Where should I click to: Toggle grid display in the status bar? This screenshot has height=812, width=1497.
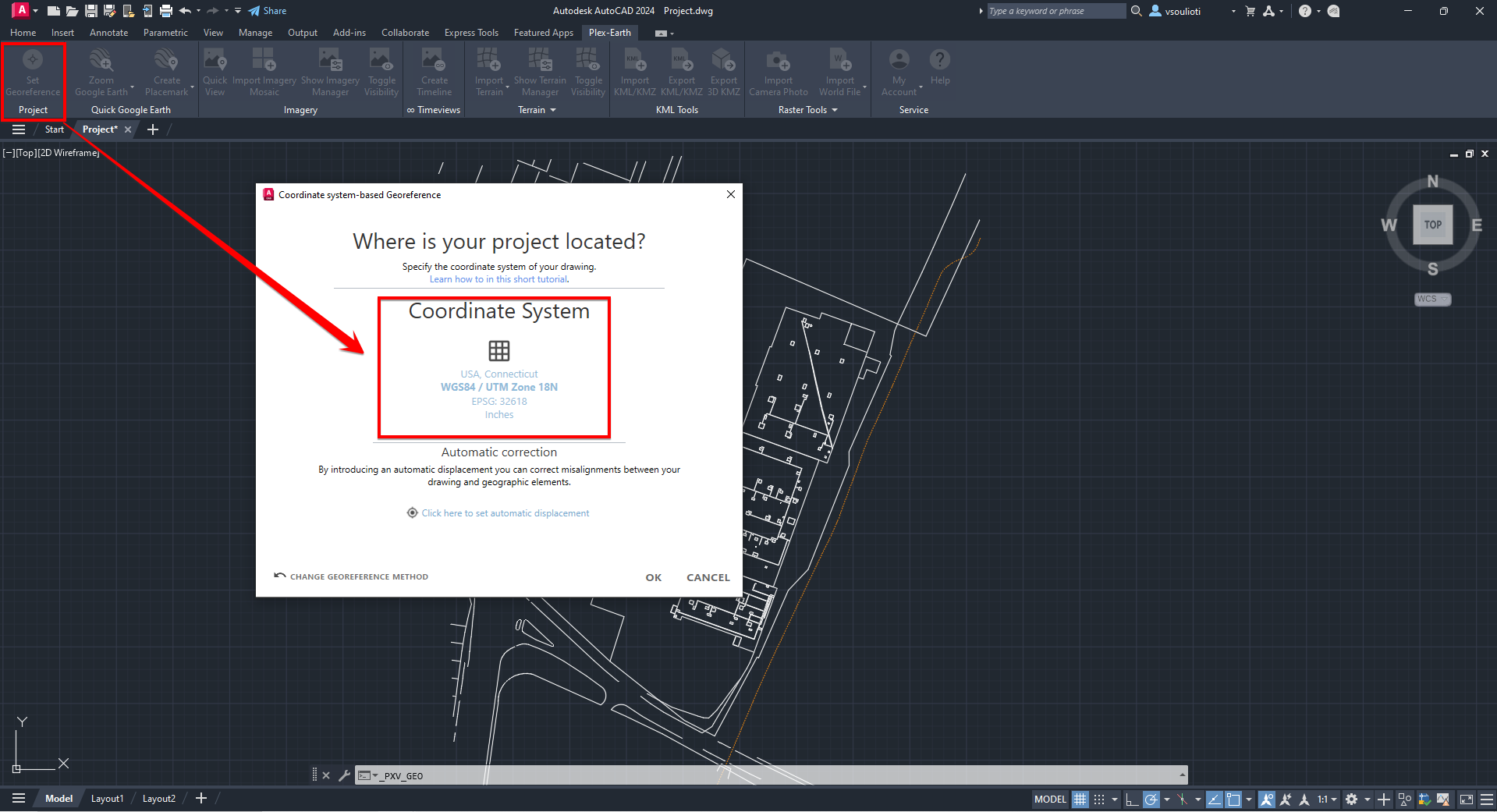point(1080,799)
